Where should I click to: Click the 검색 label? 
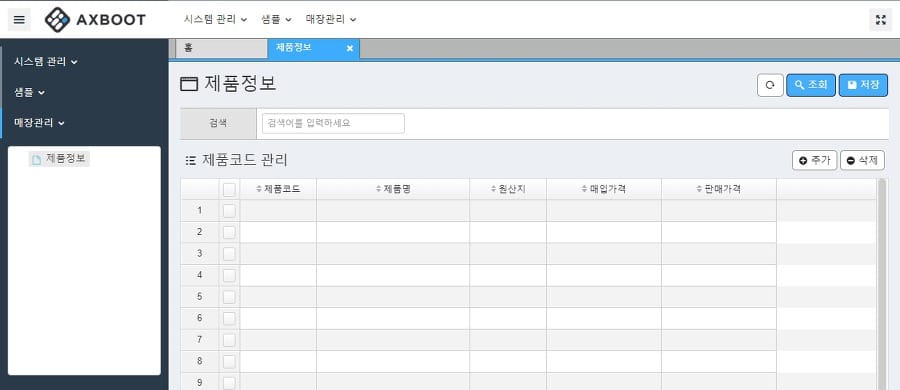point(218,123)
